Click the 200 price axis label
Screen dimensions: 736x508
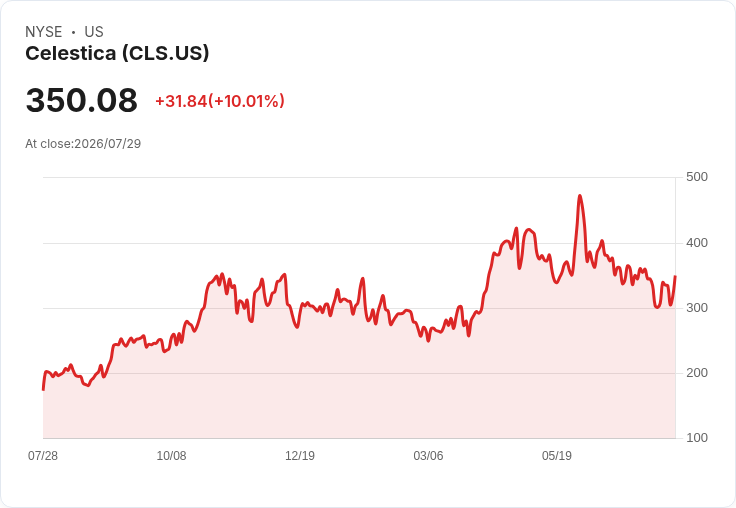[x=697, y=373]
